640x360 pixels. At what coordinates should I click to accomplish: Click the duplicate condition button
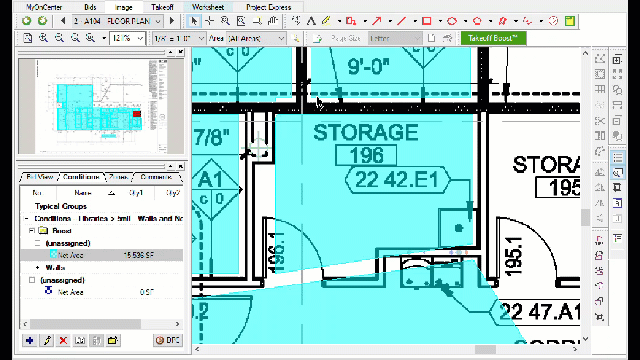tap(80, 340)
